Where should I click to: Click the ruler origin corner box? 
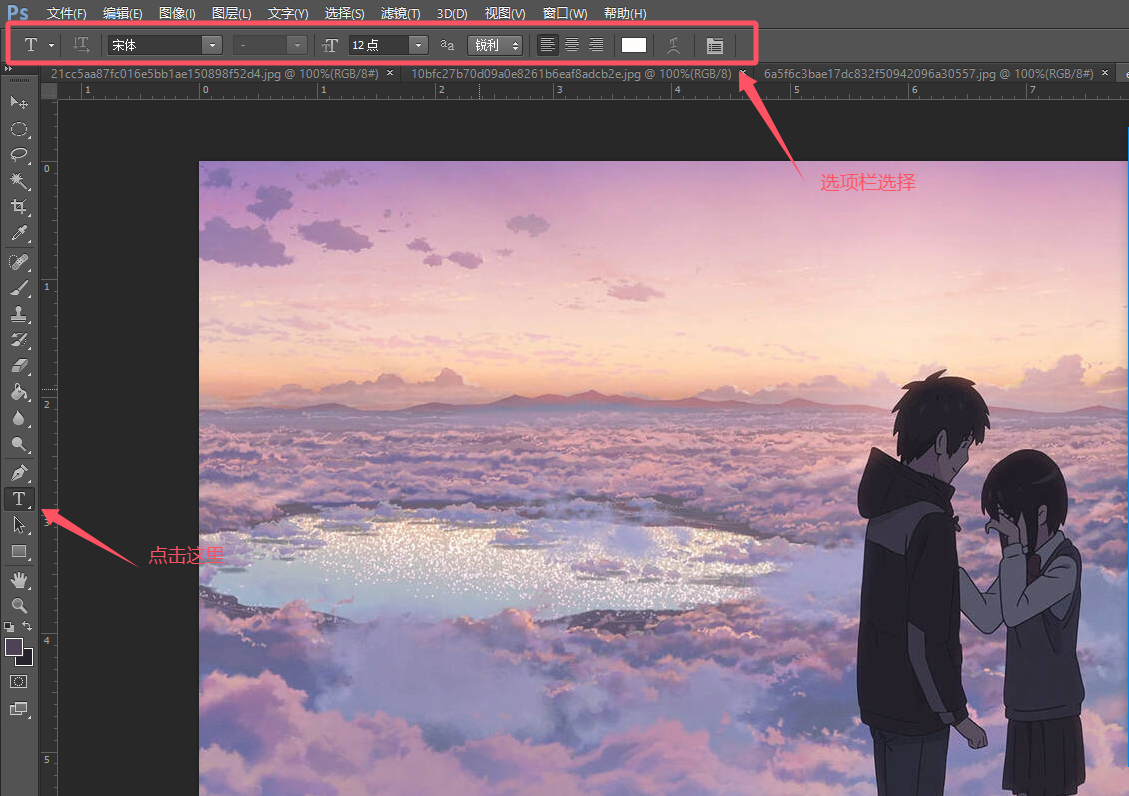point(49,91)
